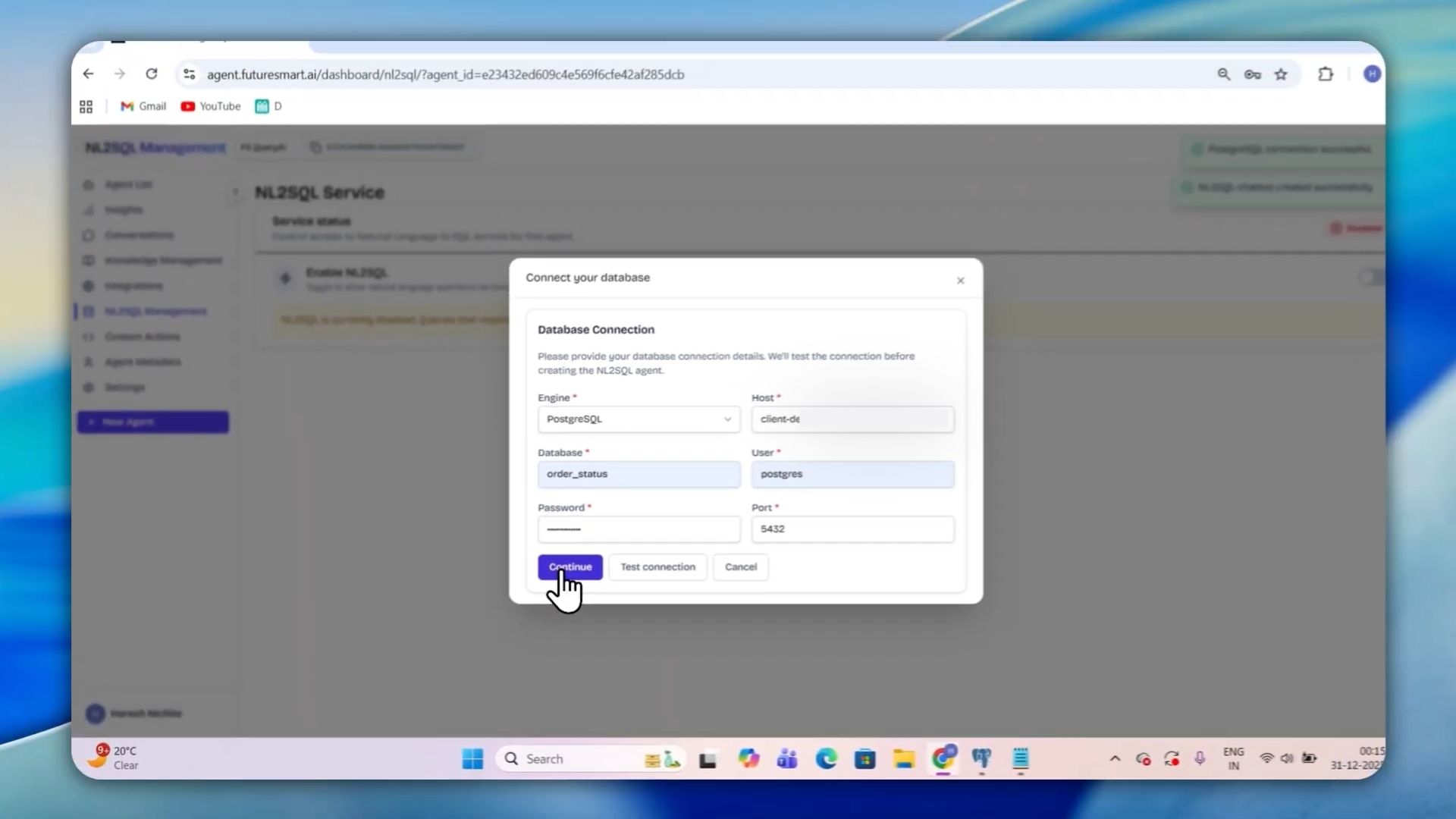Viewport: 1456px width, 819px height.
Task: Open the zoom magnifier icon in address bar
Action: coord(1223,74)
